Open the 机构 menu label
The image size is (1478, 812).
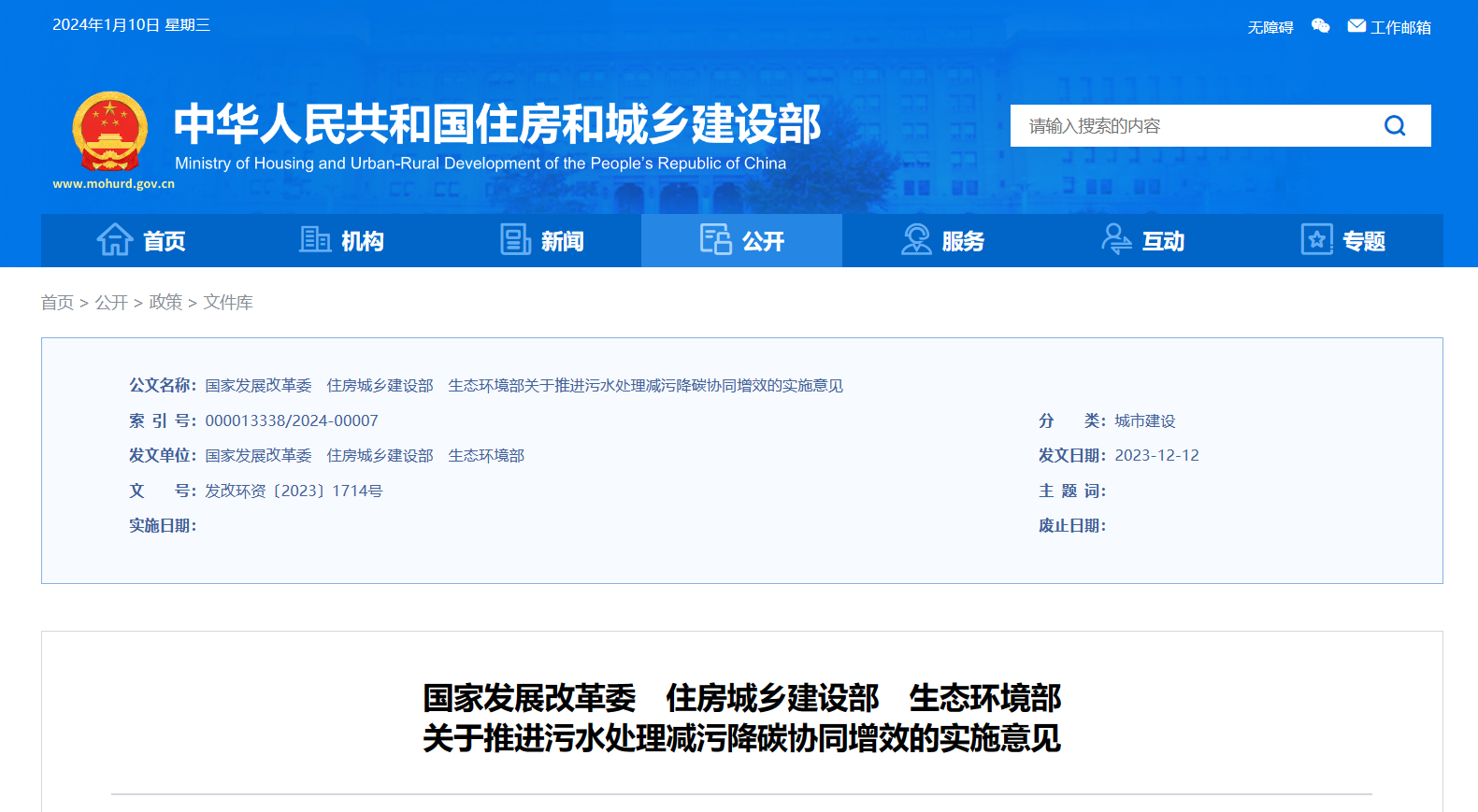(362, 241)
